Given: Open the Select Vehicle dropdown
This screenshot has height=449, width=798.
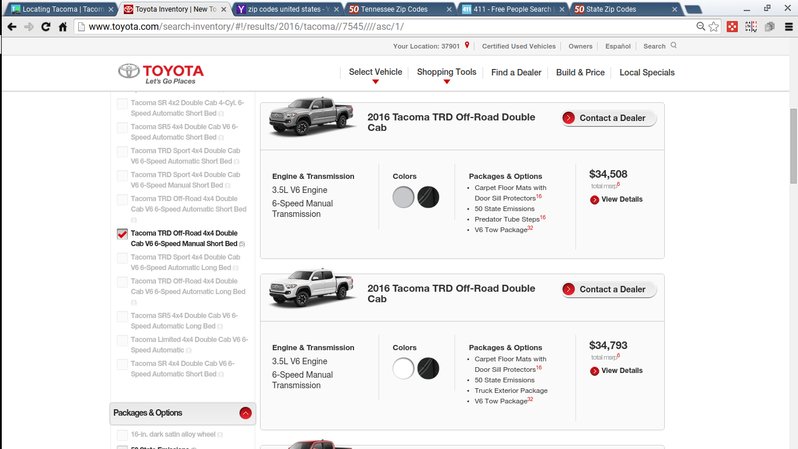Looking at the screenshot, I should pos(375,72).
